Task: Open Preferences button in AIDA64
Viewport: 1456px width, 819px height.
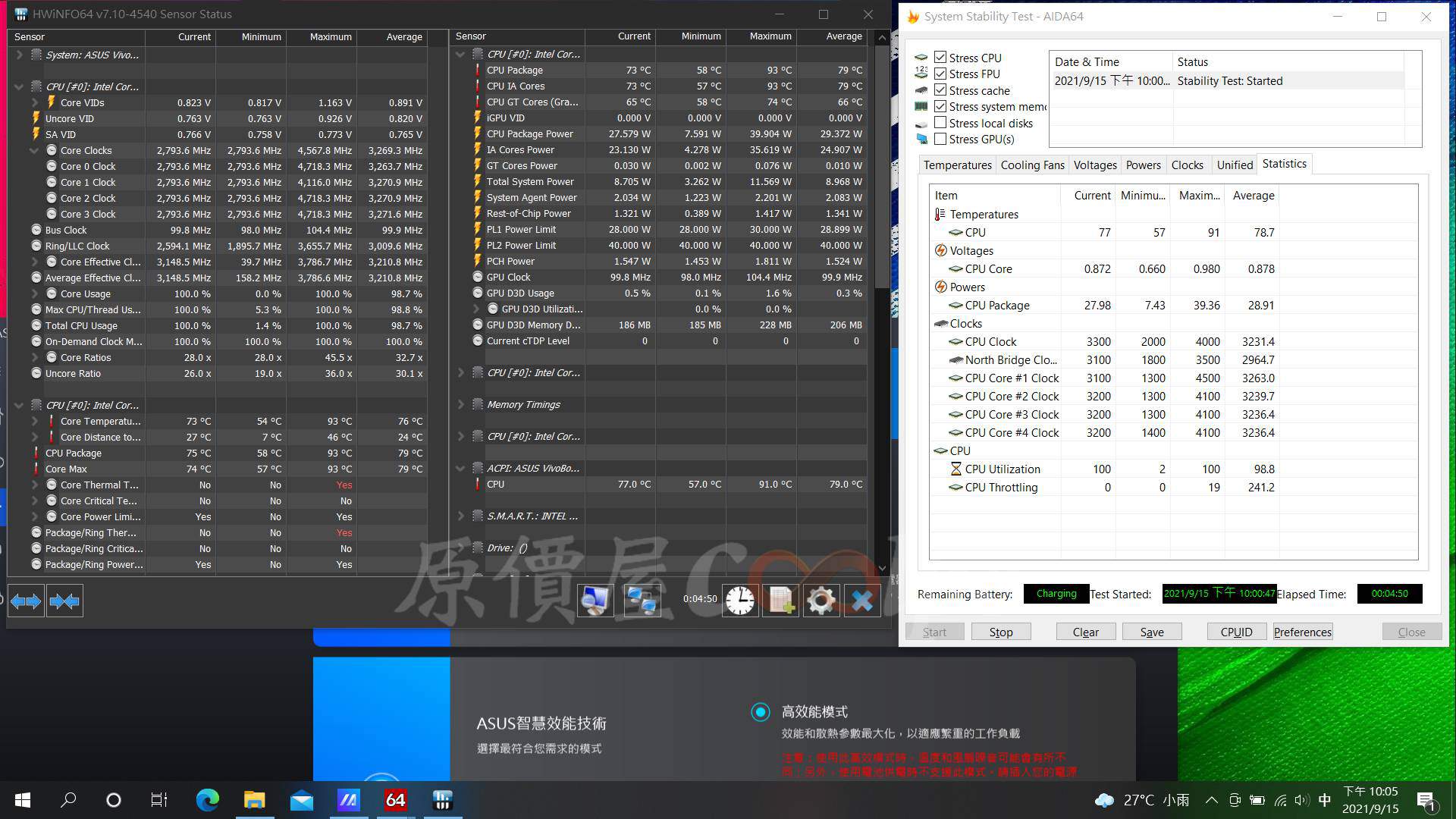Action: click(1302, 632)
